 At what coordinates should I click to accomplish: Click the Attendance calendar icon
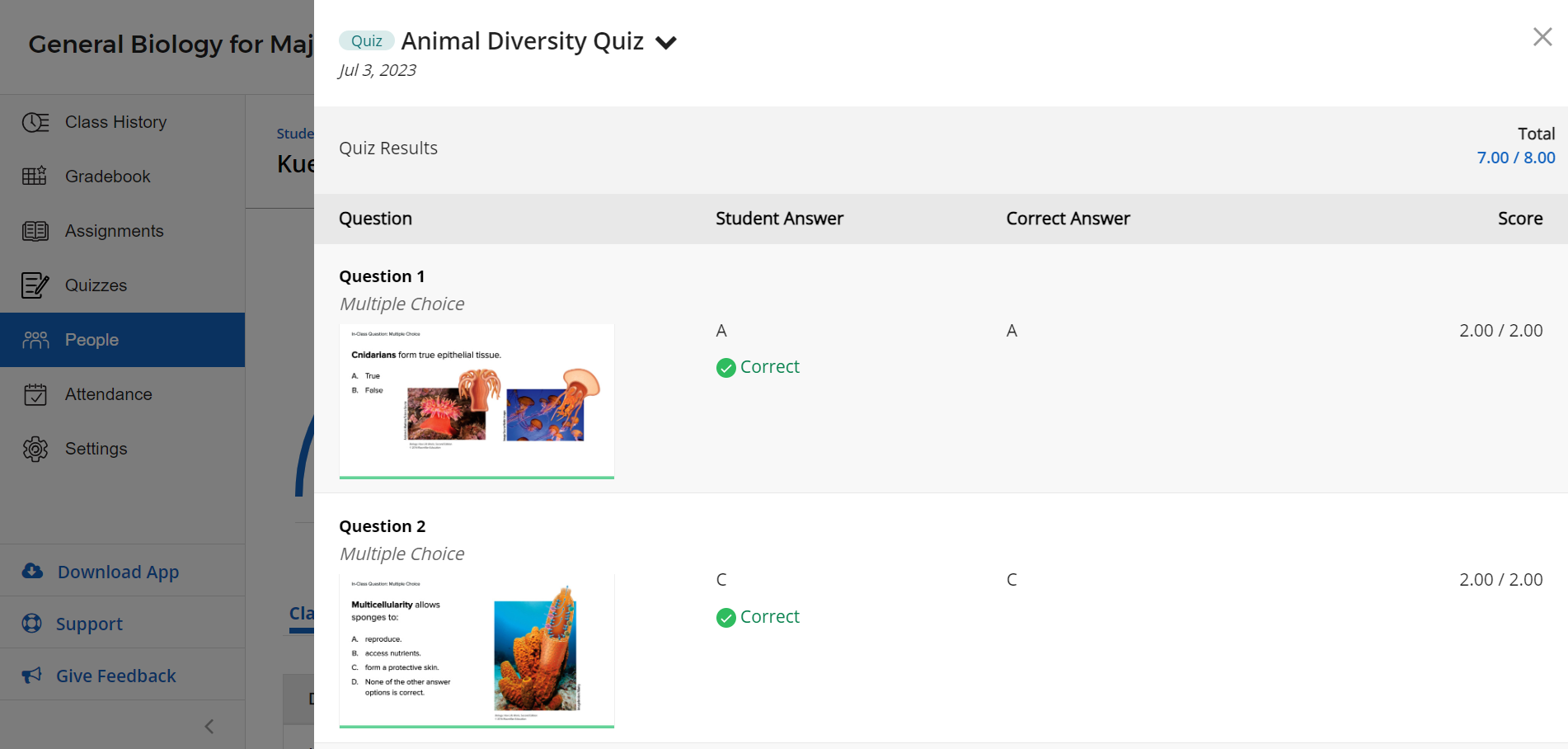point(35,394)
